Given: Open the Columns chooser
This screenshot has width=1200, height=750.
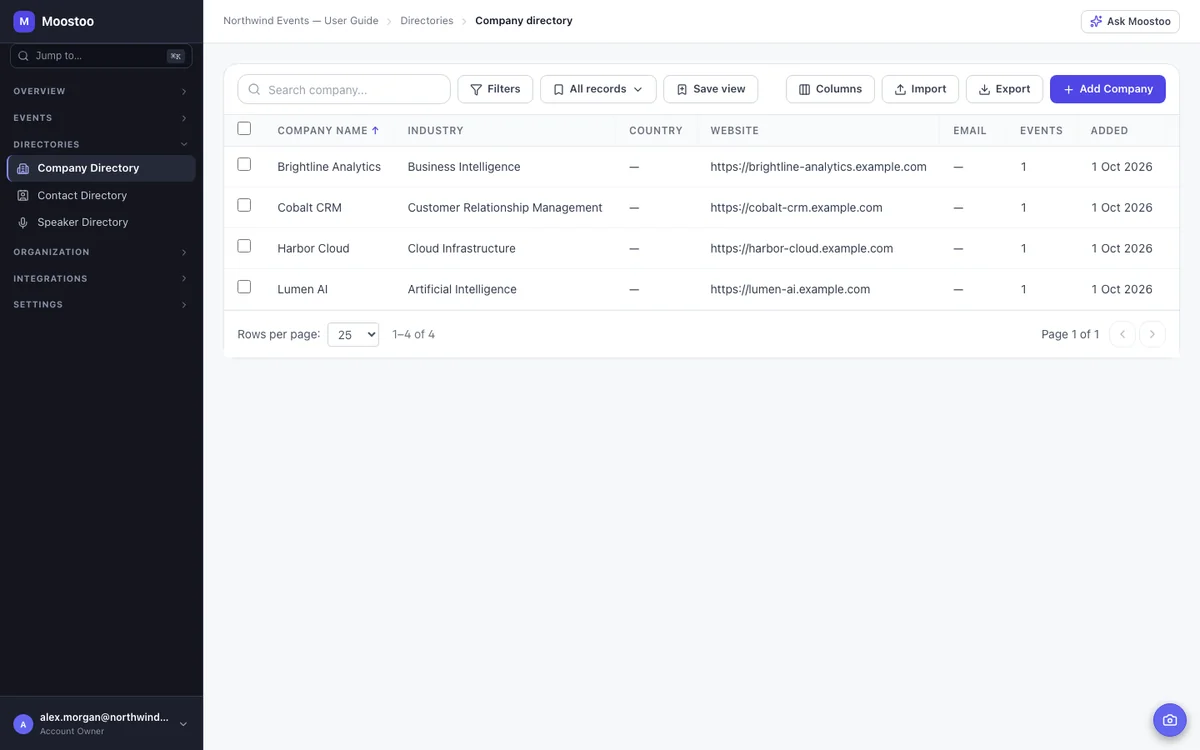Looking at the screenshot, I should tap(830, 89).
